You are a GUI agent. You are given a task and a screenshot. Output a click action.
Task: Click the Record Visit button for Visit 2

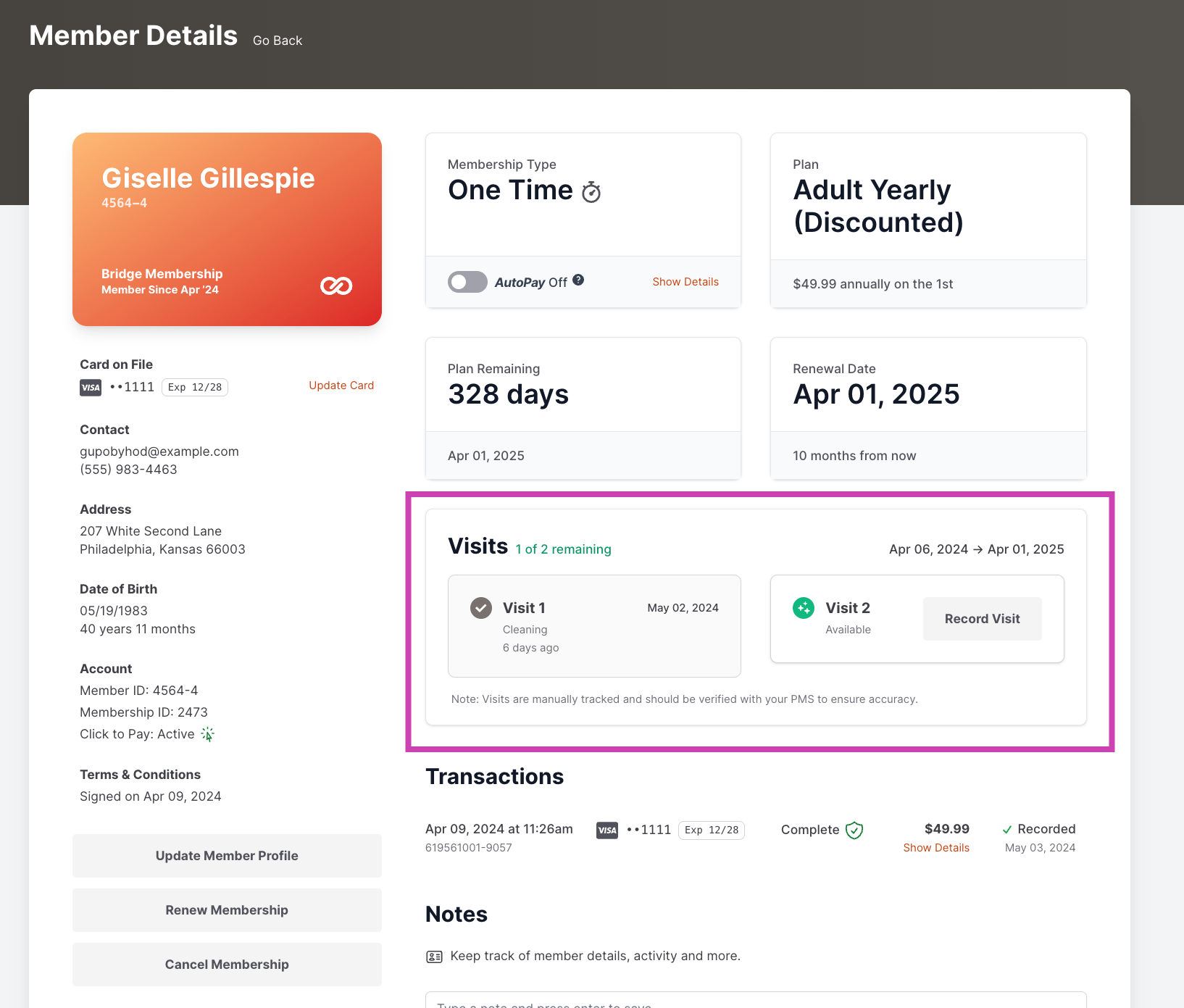pyautogui.click(x=983, y=619)
